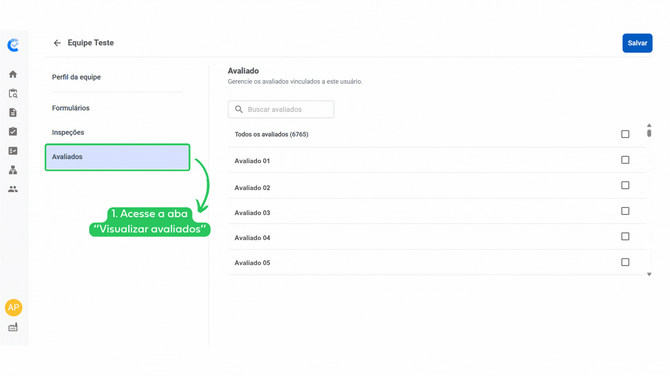Select the Avaliados tab
670x376 pixels.
pos(118,157)
